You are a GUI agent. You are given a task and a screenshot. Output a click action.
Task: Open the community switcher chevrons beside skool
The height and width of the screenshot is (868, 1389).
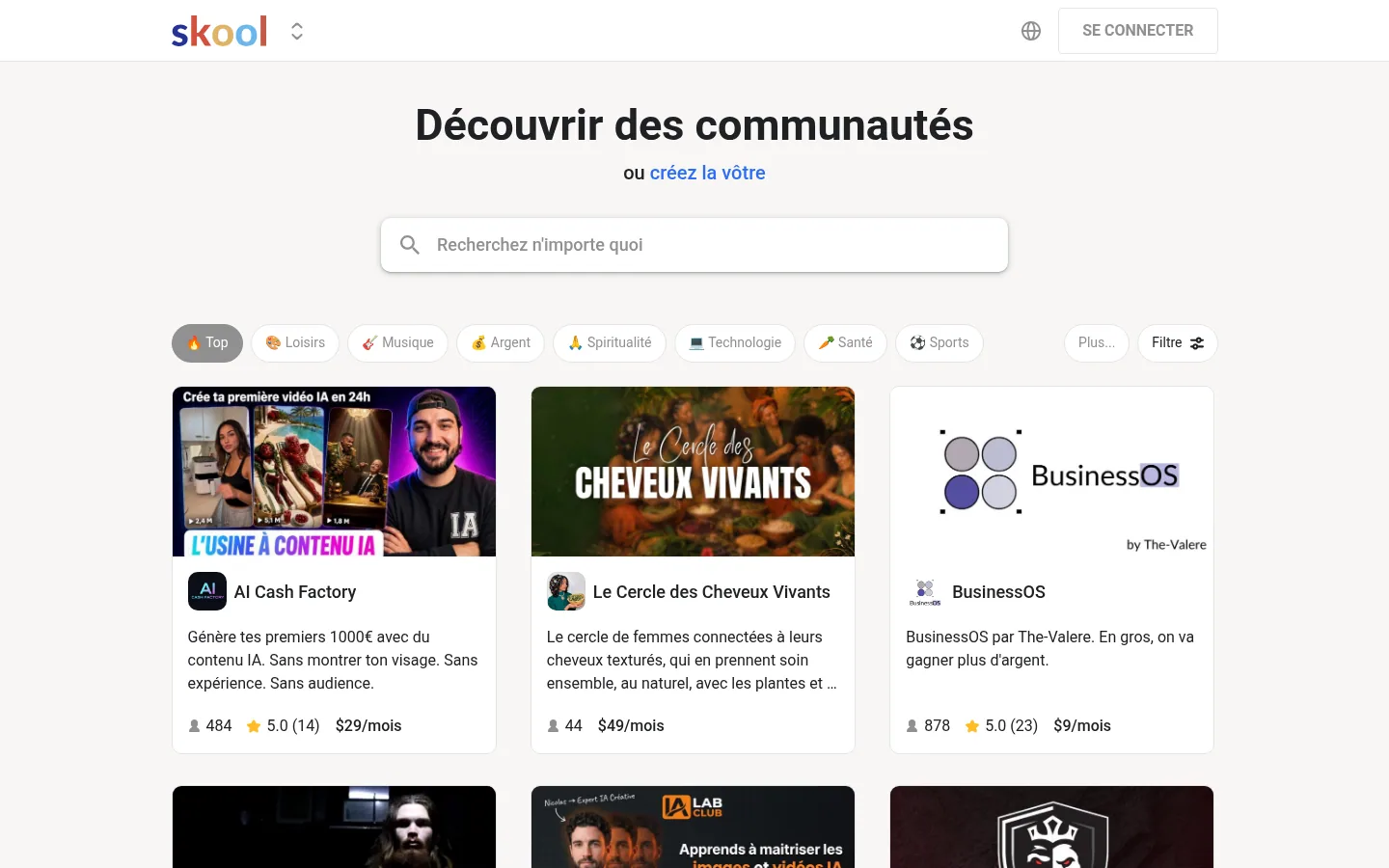coord(297,32)
